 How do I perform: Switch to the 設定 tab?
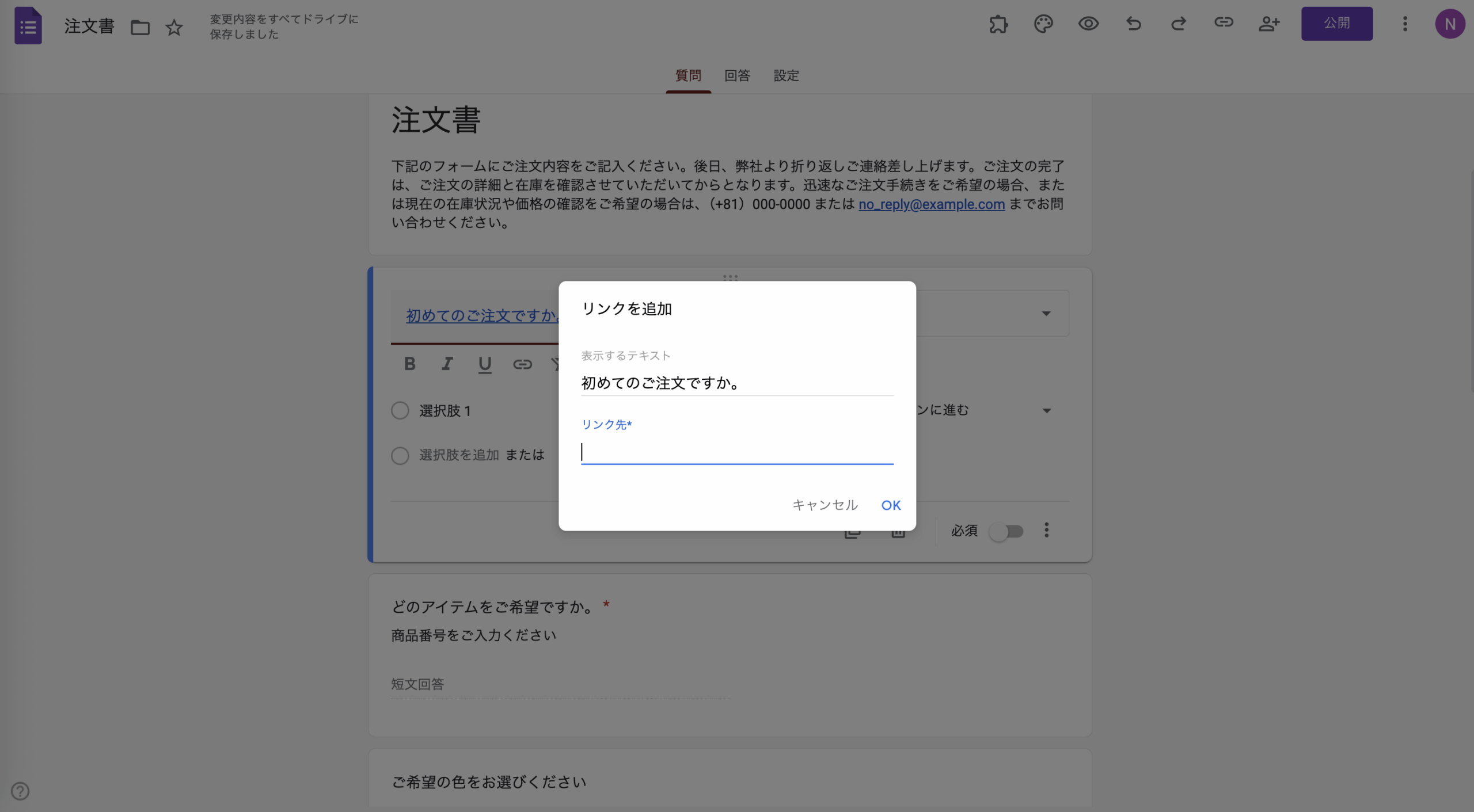[786, 75]
